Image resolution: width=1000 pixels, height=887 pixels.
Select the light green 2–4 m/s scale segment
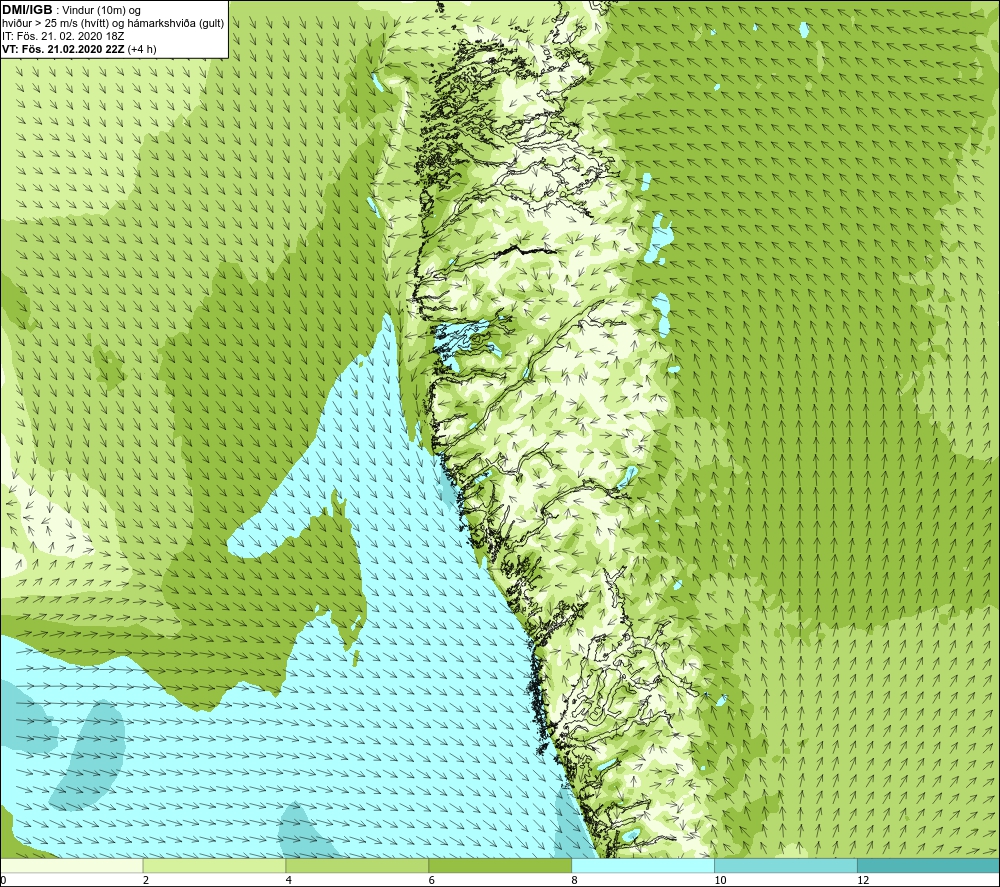[214, 865]
